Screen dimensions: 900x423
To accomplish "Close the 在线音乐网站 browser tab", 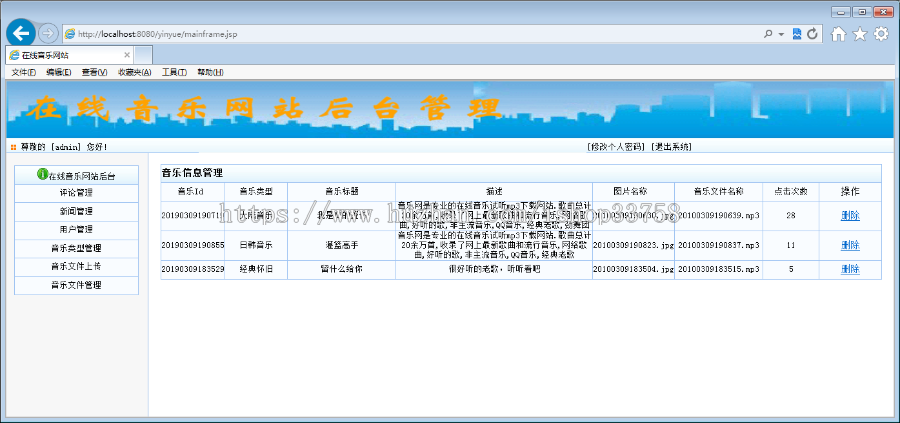I will click(x=127, y=55).
